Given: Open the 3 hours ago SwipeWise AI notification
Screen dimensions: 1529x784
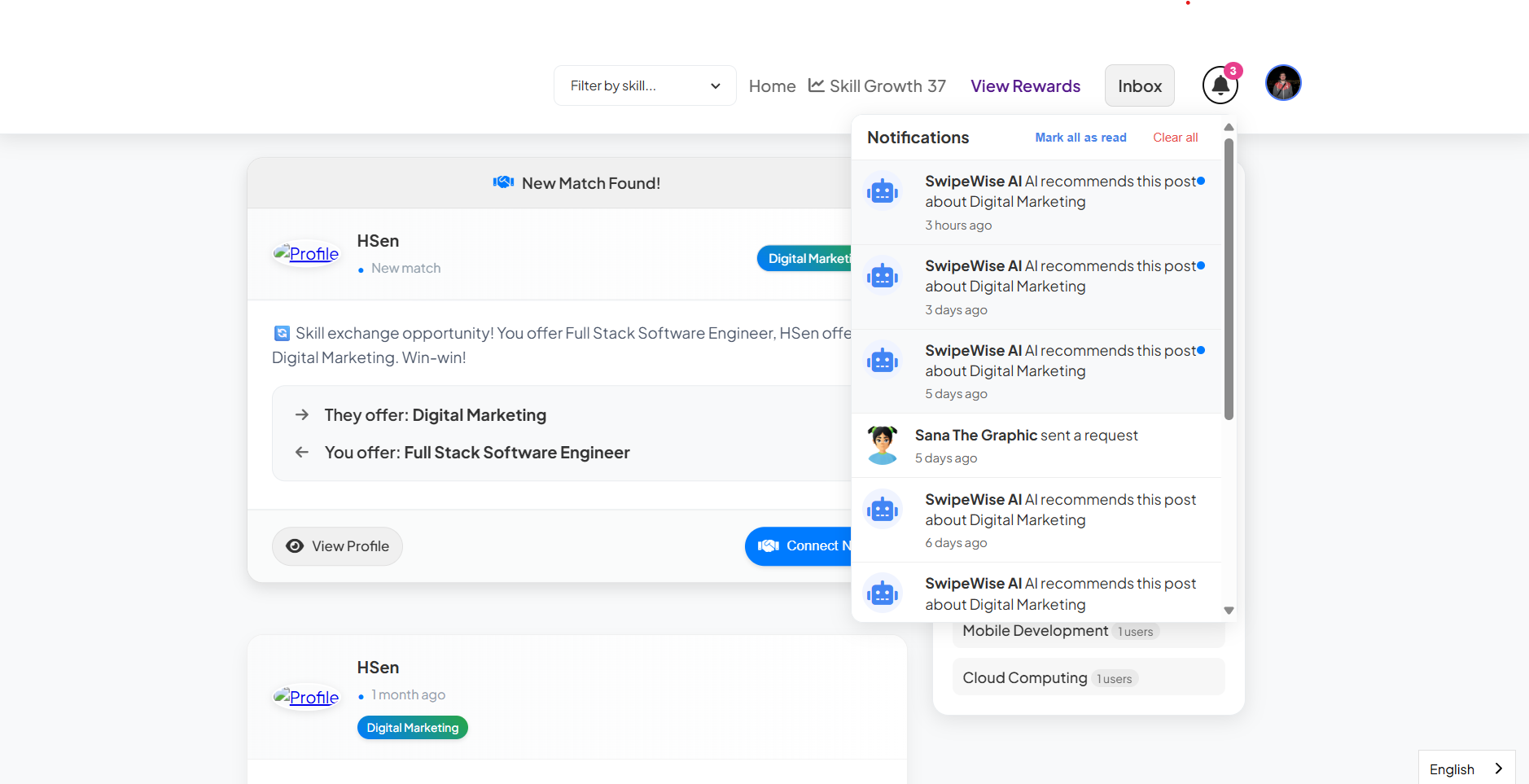Looking at the screenshot, I should point(1037,202).
